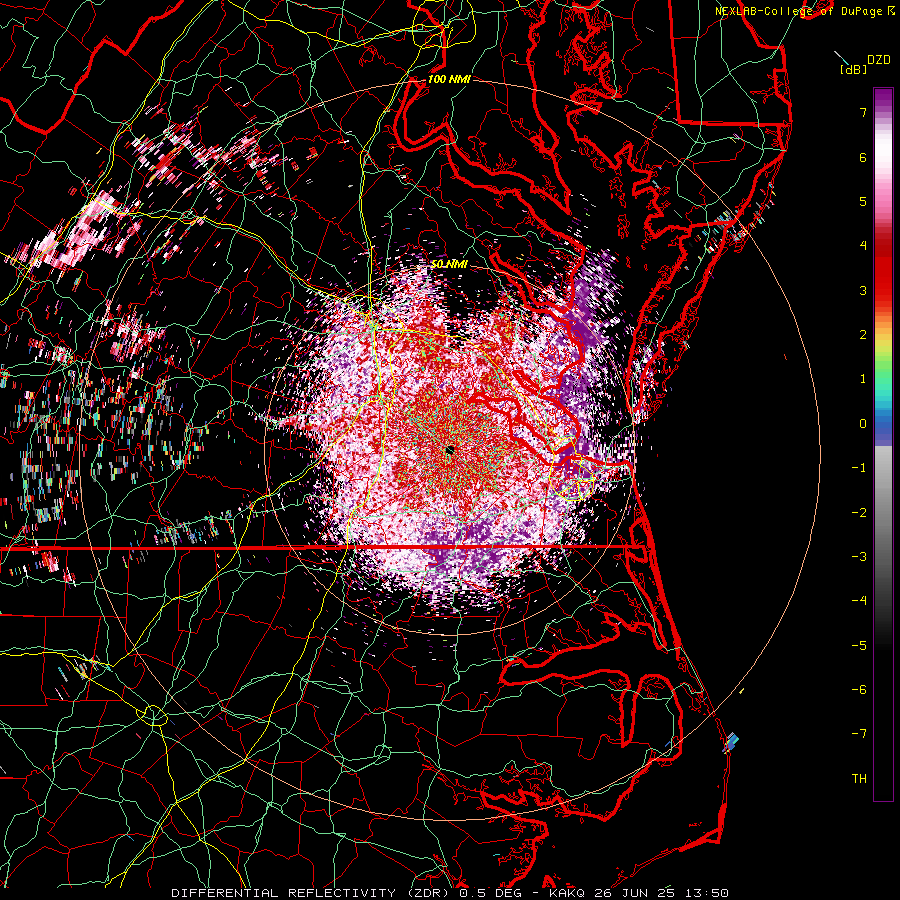Screen dimensions: 900x900
Task: Click the 50 NMI range ring label
Action: 449,264
